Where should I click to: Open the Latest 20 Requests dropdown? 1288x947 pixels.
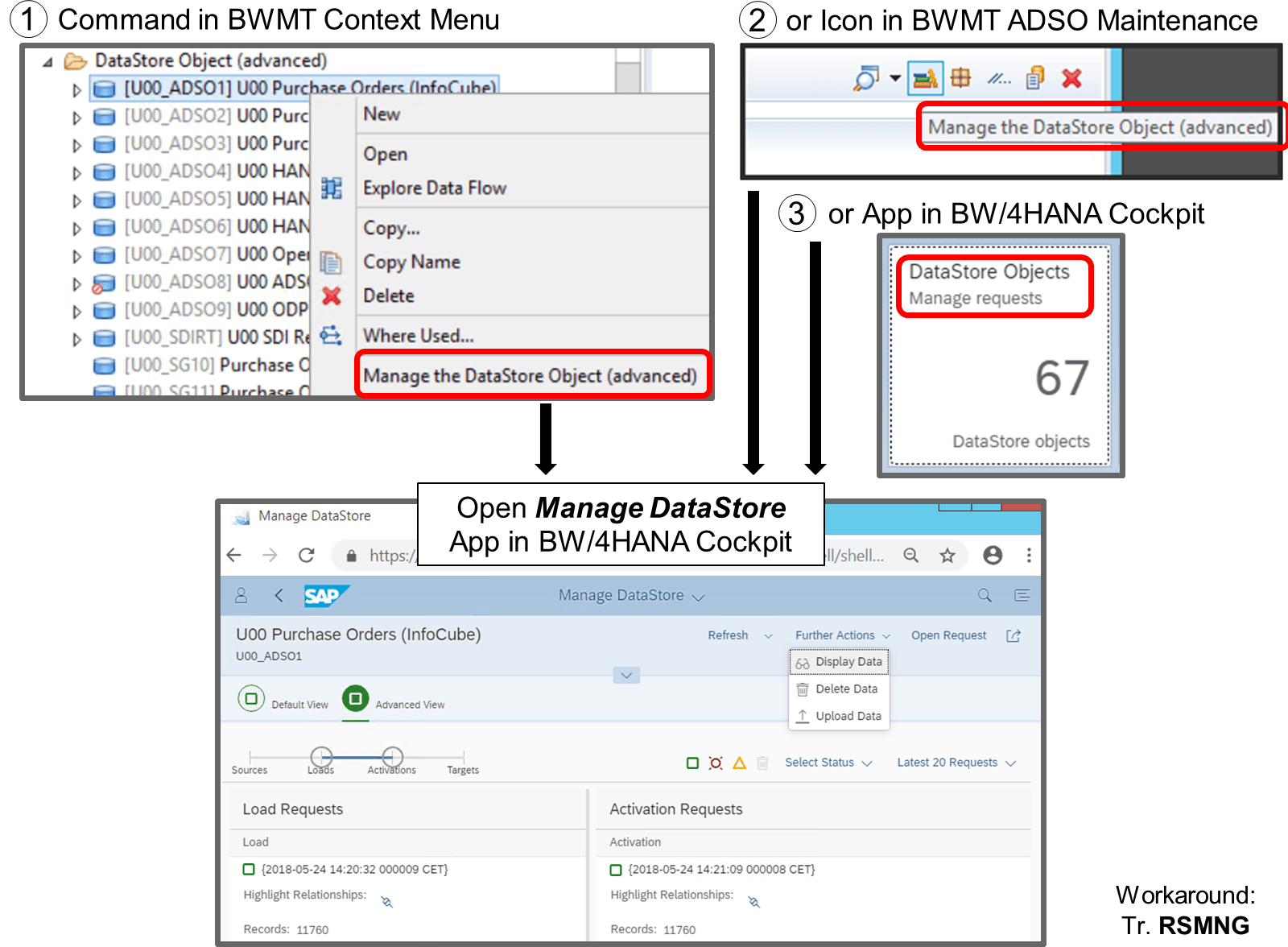[x=956, y=763]
